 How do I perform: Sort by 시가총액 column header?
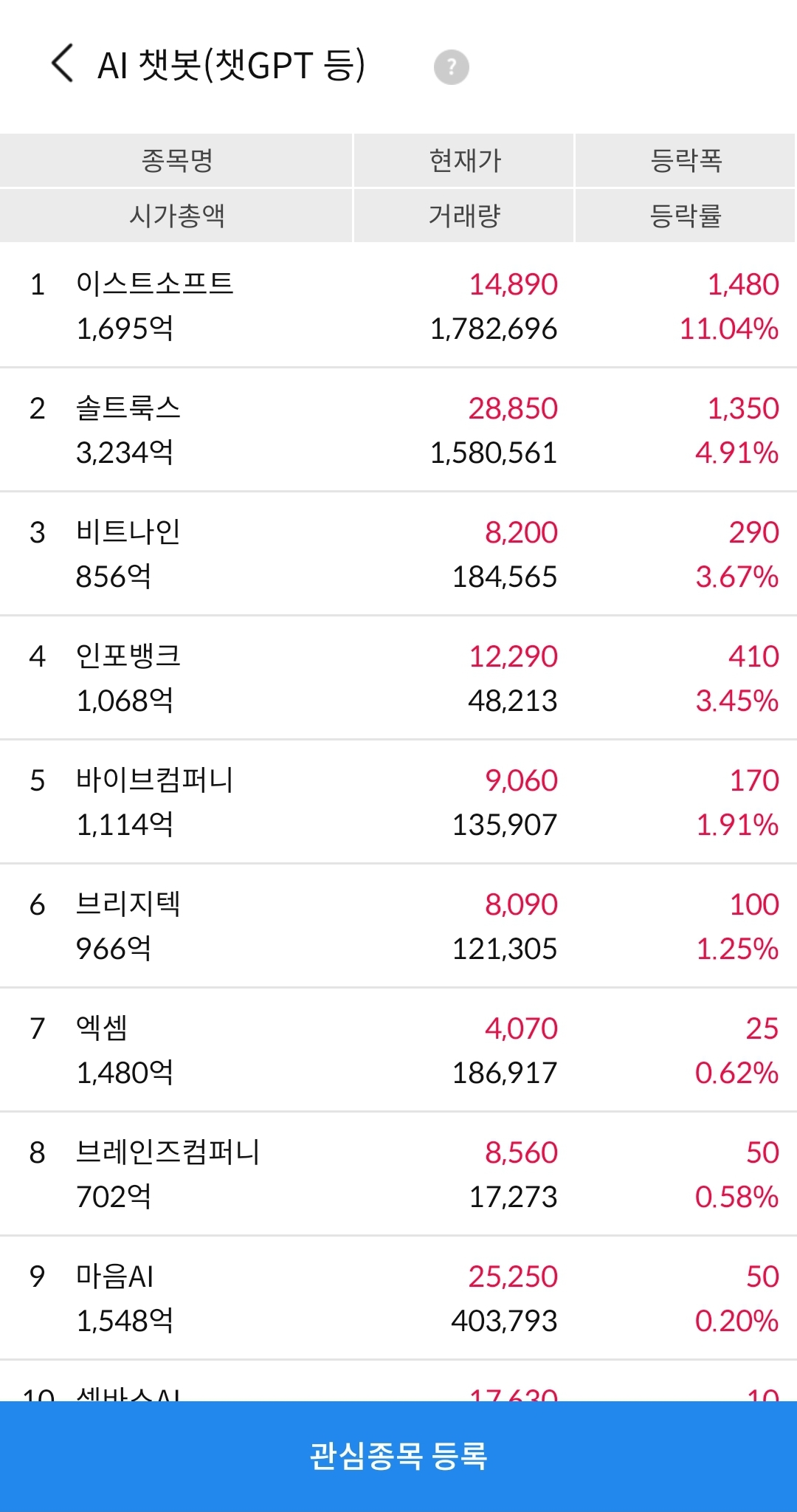176,216
